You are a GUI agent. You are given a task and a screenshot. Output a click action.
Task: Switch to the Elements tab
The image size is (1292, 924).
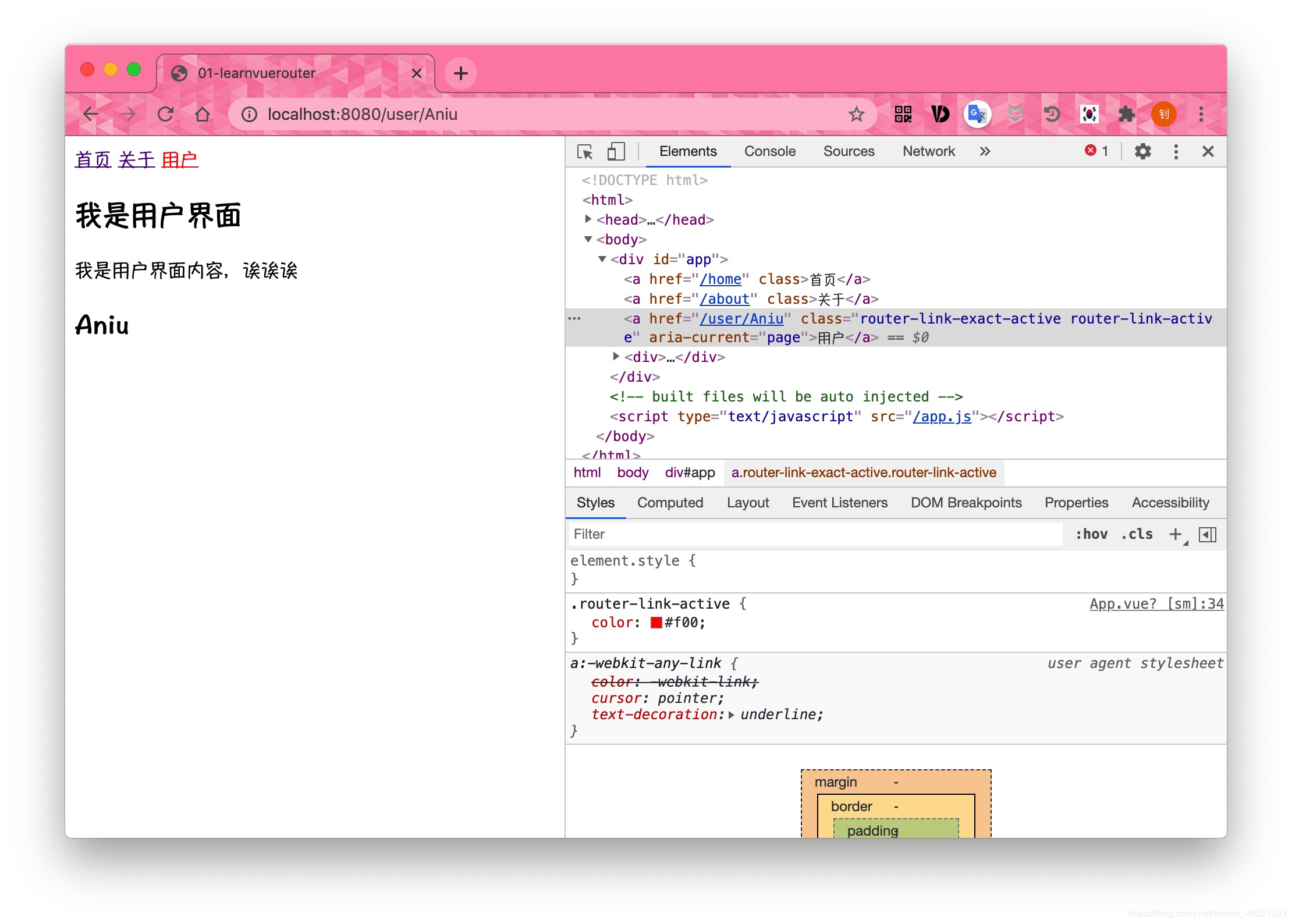click(x=688, y=151)
